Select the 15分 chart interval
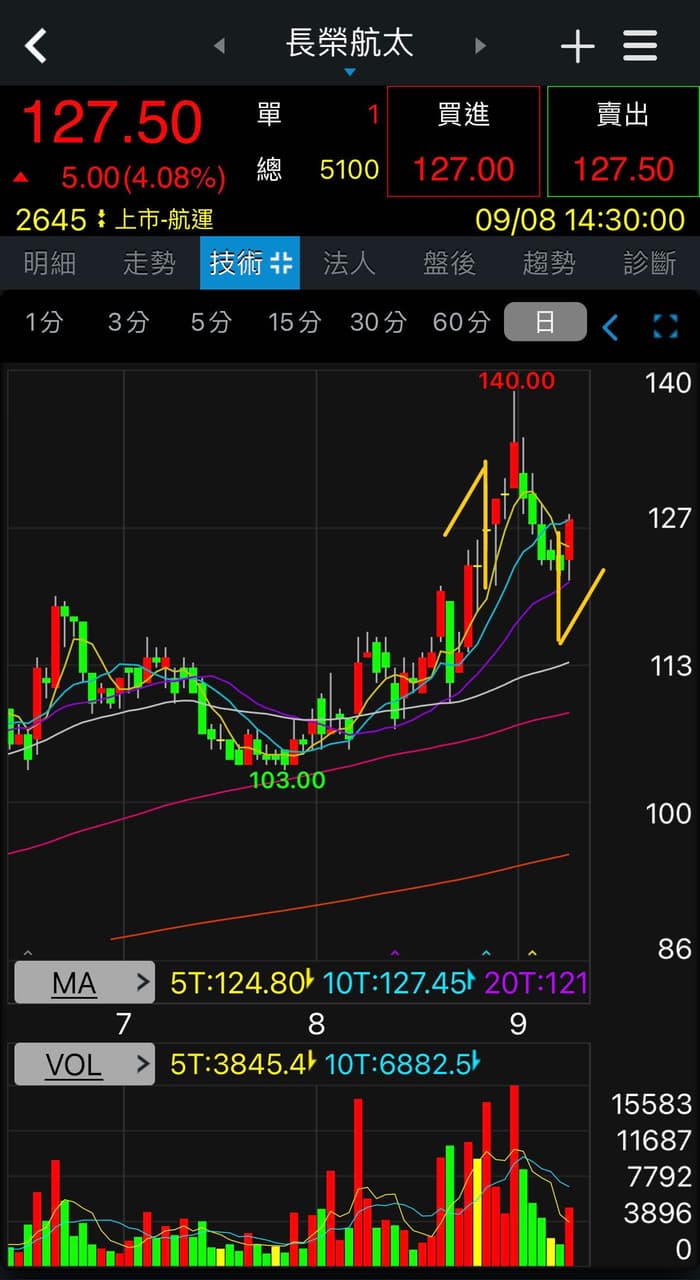The image size is (700, 1280). pyautogui.click(x=294, y=322)
